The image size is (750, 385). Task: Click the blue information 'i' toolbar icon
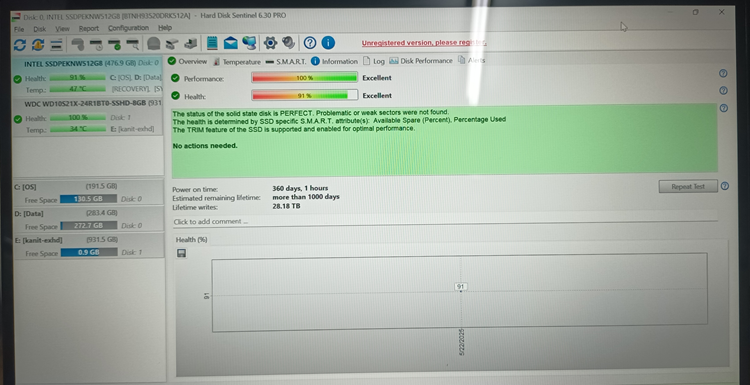click(x=328, y=43)
